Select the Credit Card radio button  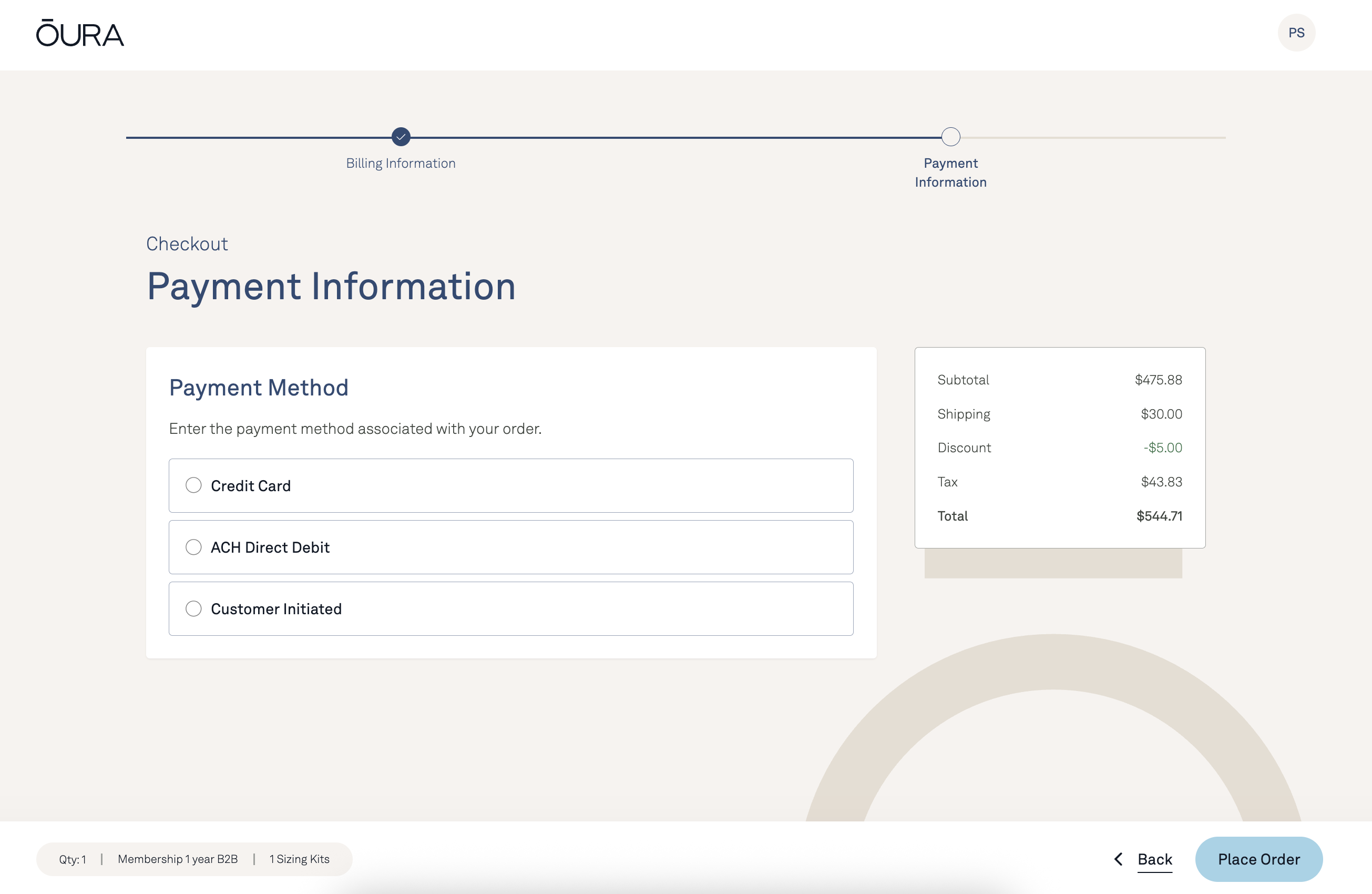(193, 485)
